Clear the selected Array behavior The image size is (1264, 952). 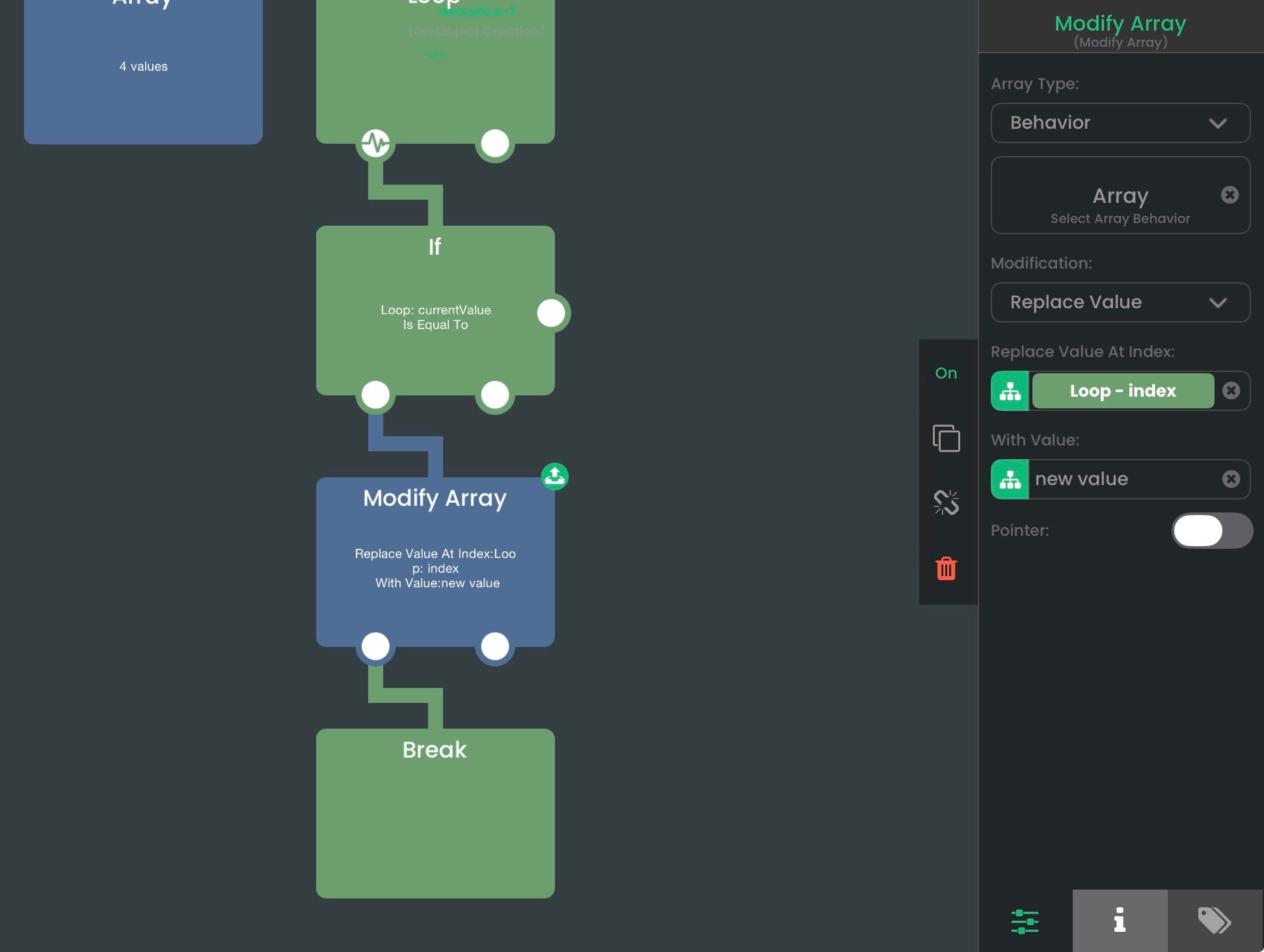tap(1230, 195)
